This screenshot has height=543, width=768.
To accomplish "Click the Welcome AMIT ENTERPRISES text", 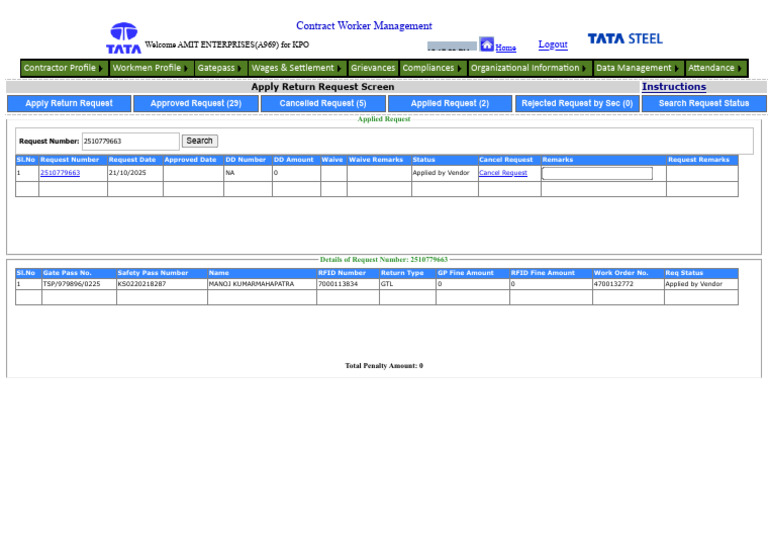I will click(227, 45).
